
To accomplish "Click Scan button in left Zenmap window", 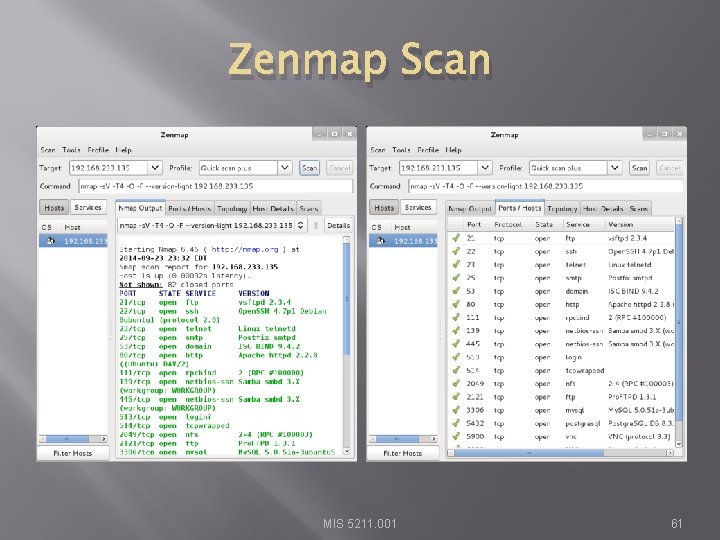I will coord(309,168).
